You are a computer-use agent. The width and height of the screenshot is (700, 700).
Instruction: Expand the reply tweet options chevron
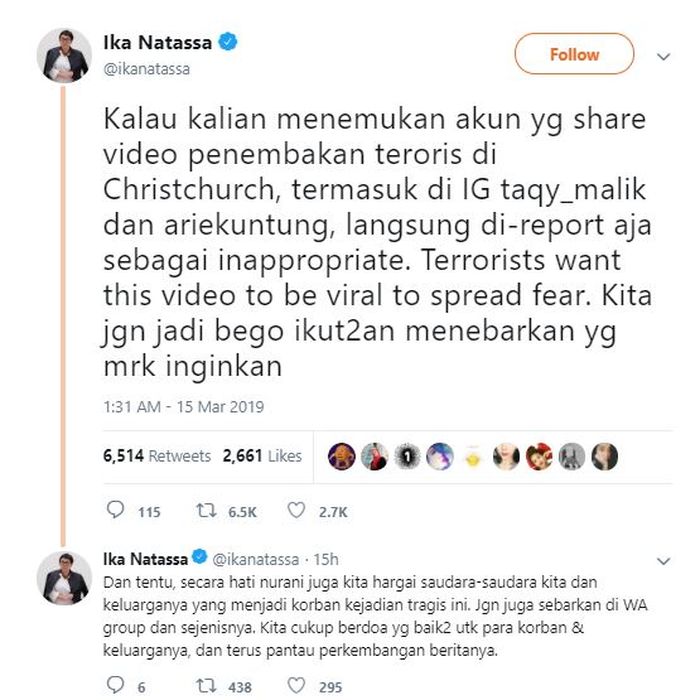coord(663,561)
